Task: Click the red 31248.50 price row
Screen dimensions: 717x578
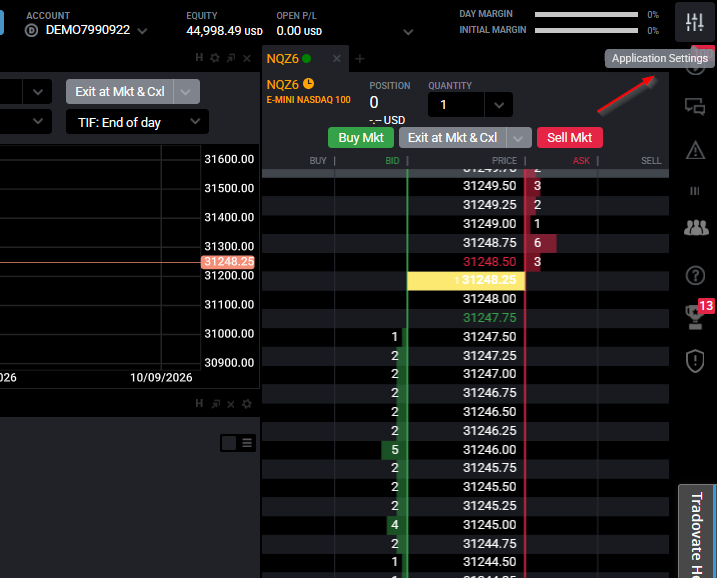Action: pyautogui.click(x=489, y=262)
